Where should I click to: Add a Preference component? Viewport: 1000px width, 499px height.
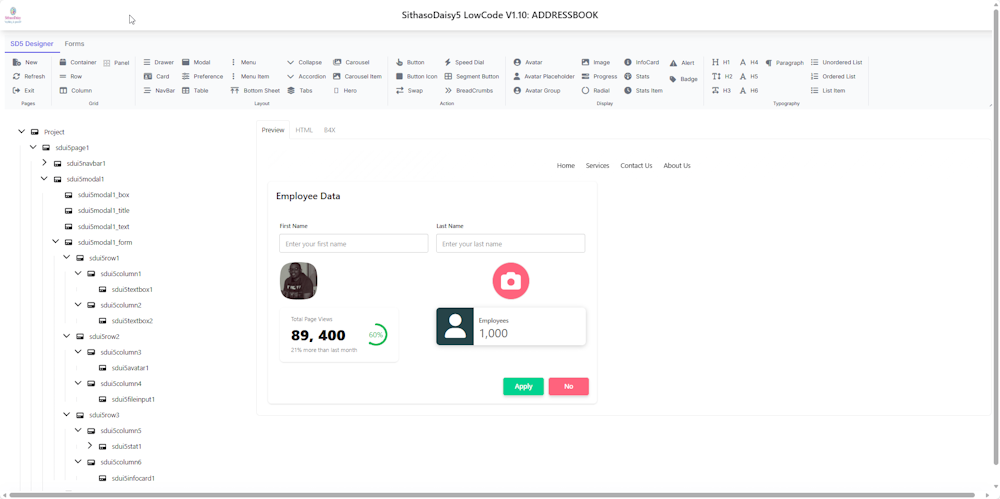click(202, 77)
